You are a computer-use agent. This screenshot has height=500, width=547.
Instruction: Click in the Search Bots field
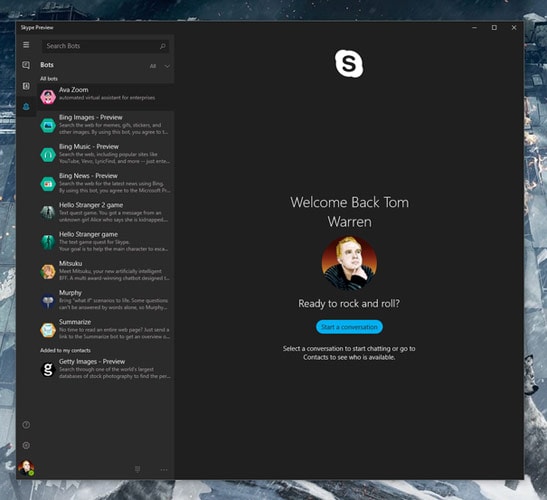pyautogui.click(x=105, y=46)
